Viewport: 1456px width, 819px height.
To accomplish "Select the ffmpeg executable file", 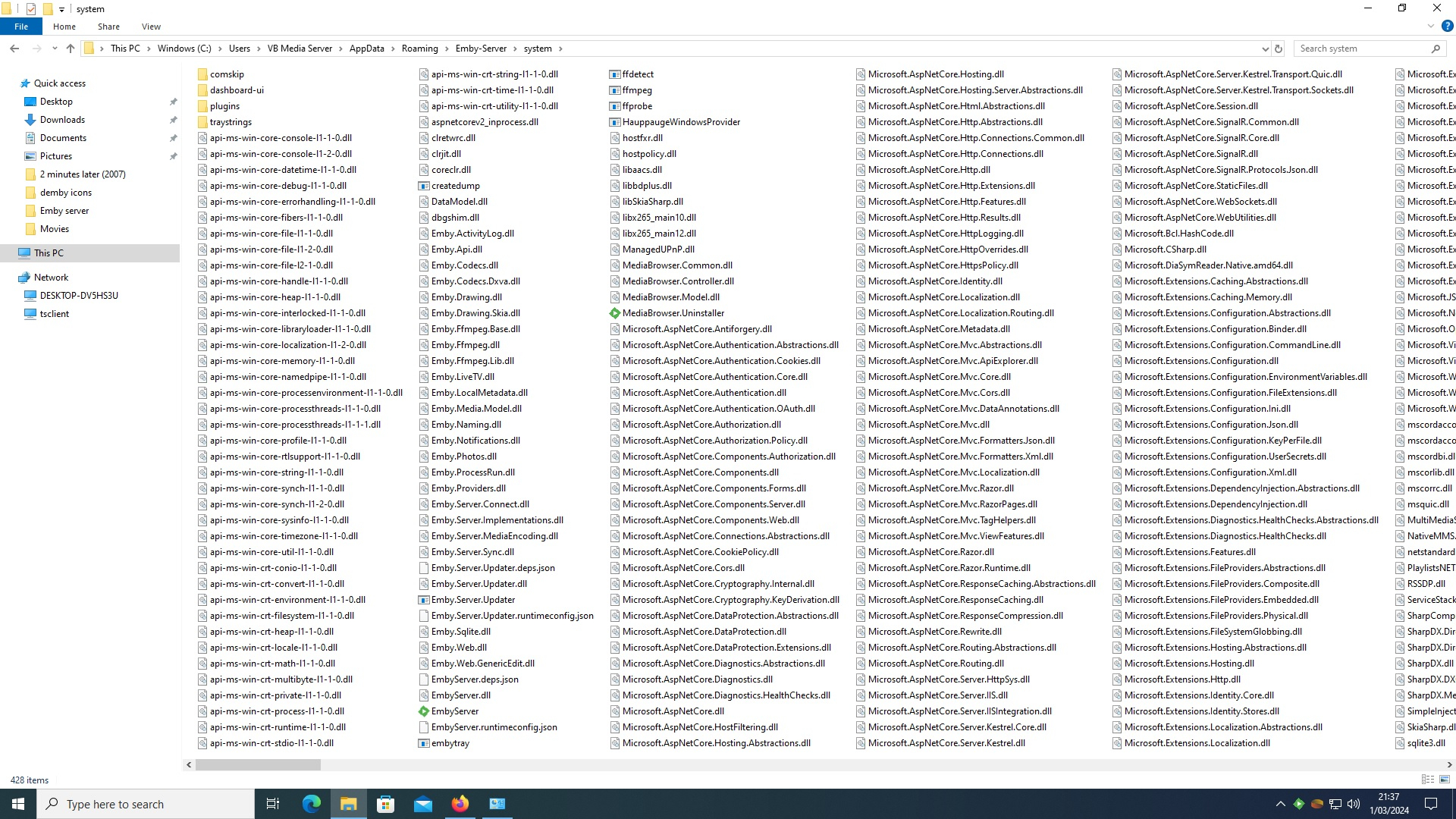I will [x=636, y=90].
